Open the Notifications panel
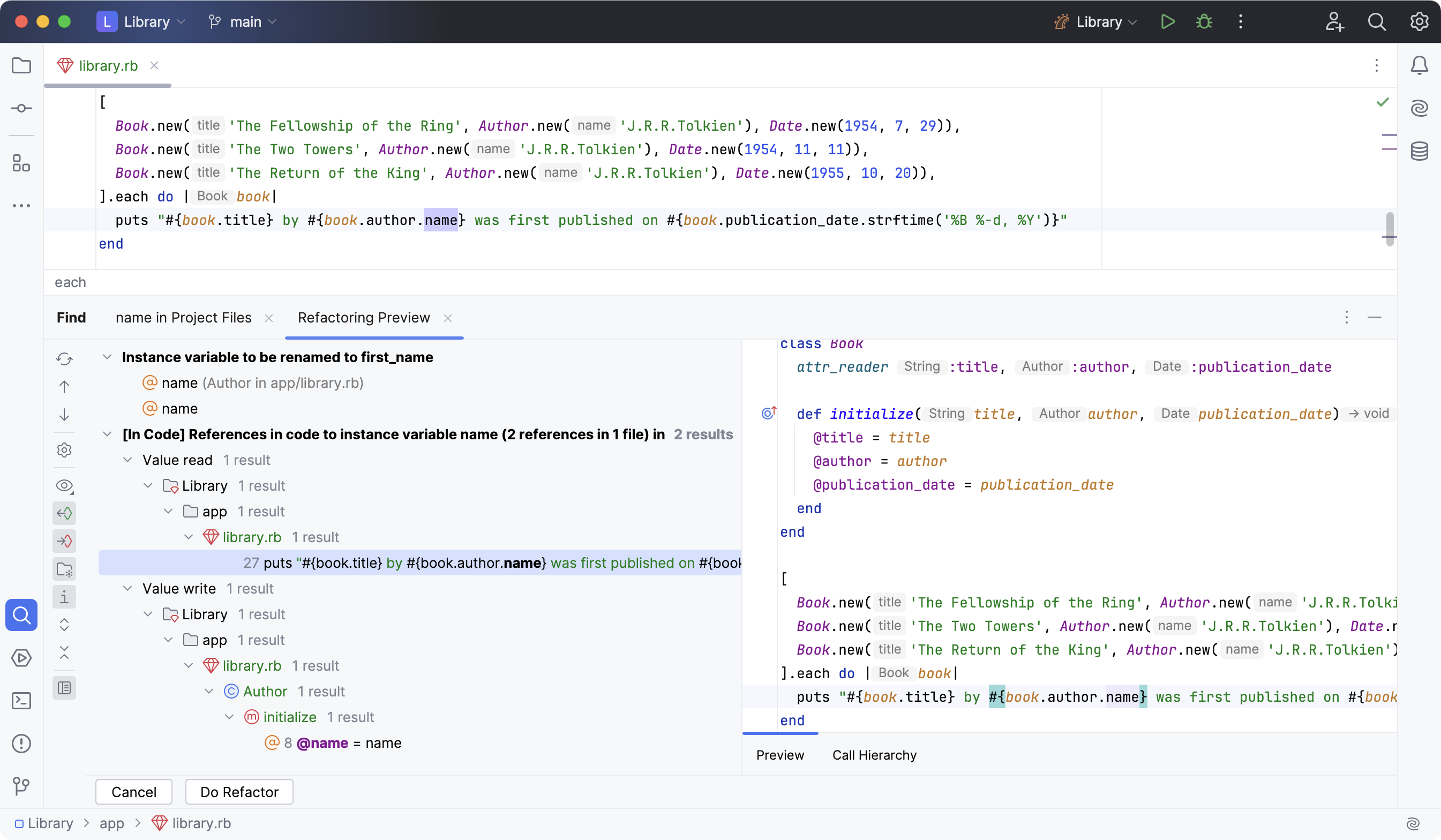 click(1419, 65)
